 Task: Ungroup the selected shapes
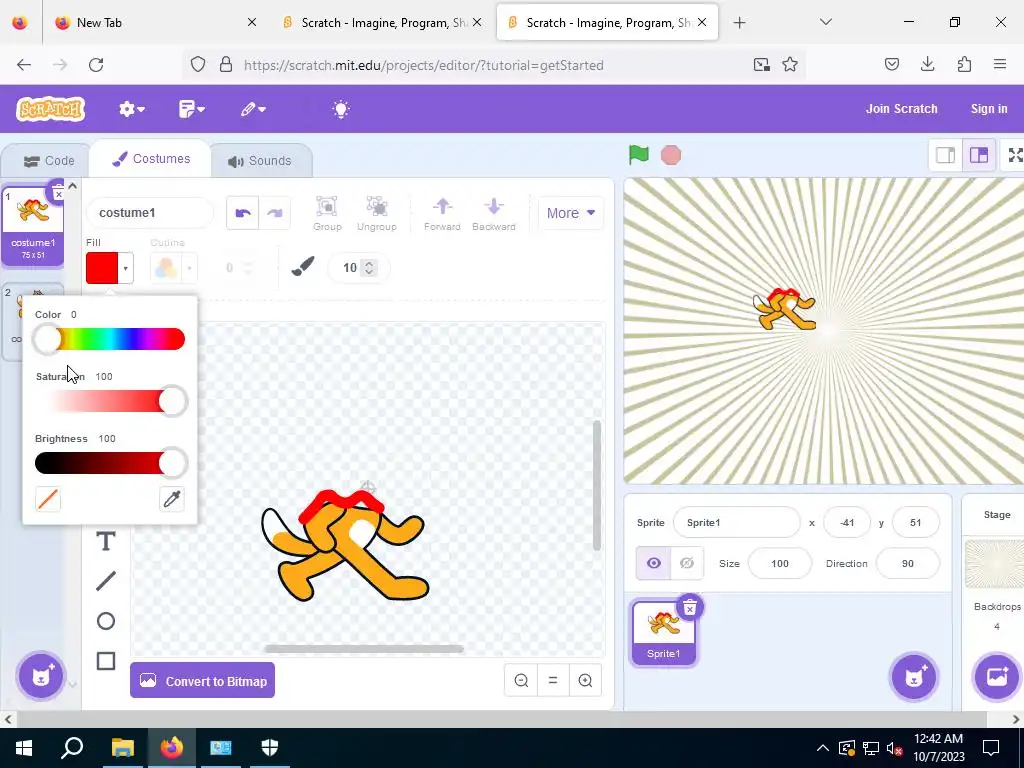[x=377, y=214]
